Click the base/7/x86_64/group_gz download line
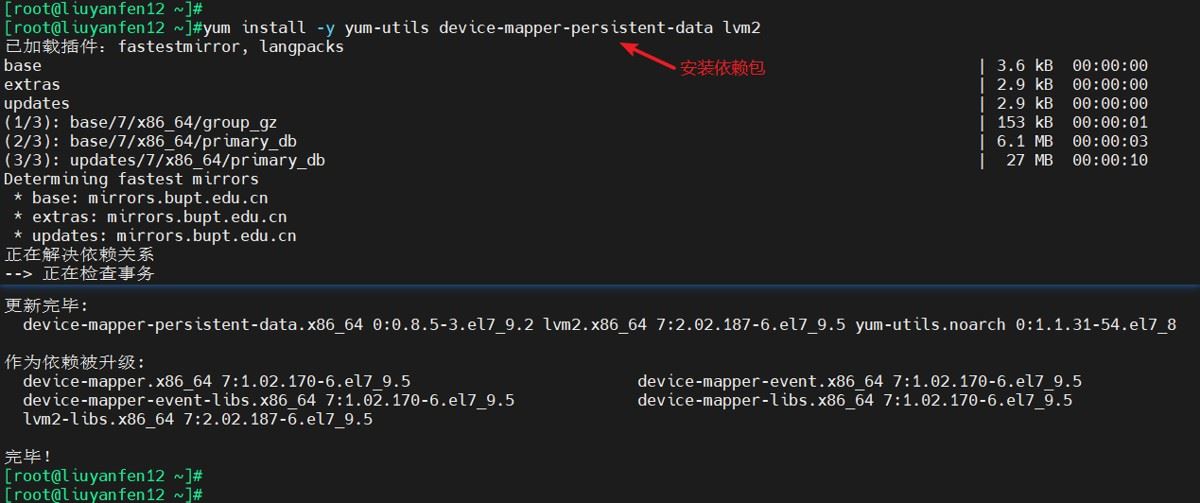The image size is (1200, 503). coord(140,122)
